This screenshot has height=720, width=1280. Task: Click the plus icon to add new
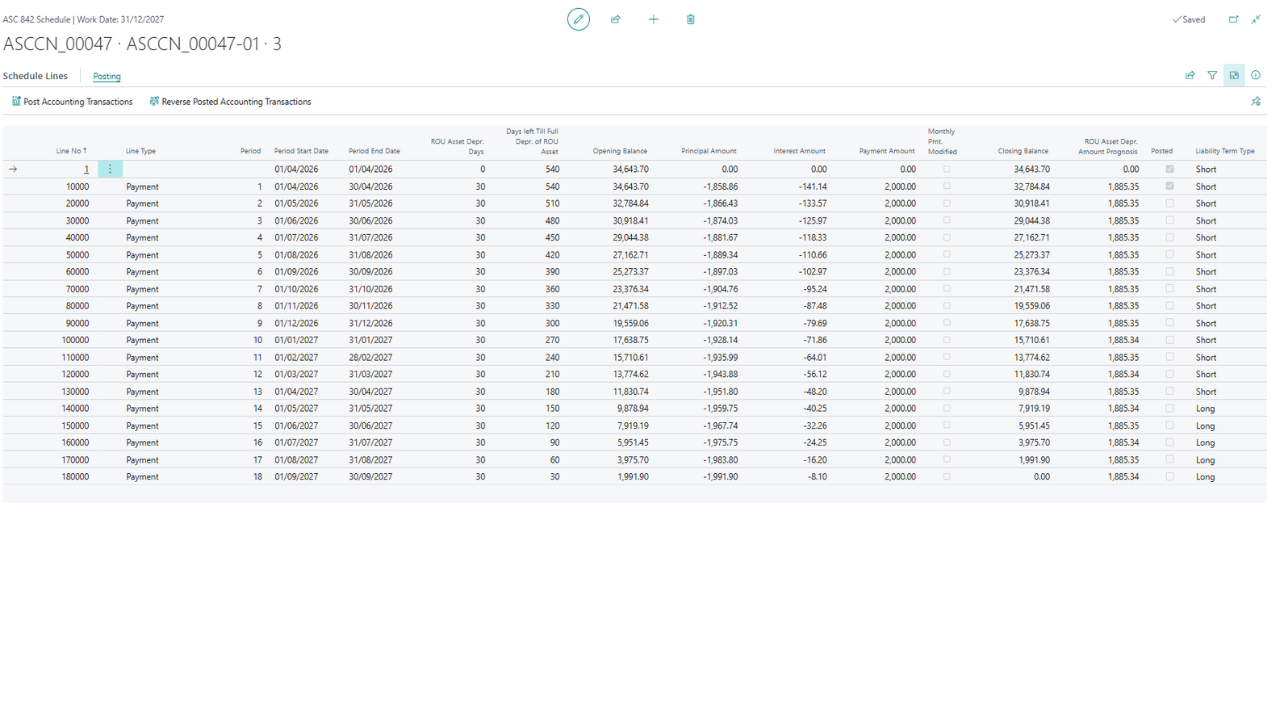tap(653, 19)
